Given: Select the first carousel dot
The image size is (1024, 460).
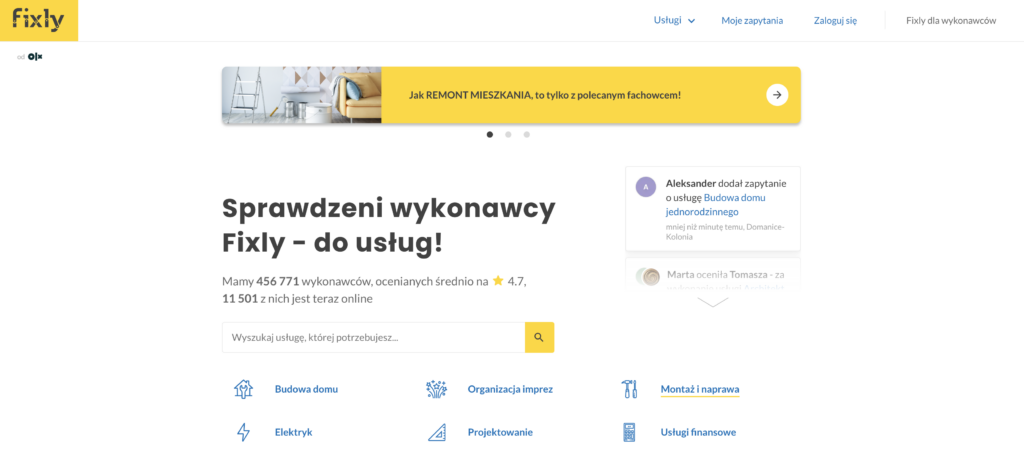Looking at the screenshot, I should [x=490, y=135].
